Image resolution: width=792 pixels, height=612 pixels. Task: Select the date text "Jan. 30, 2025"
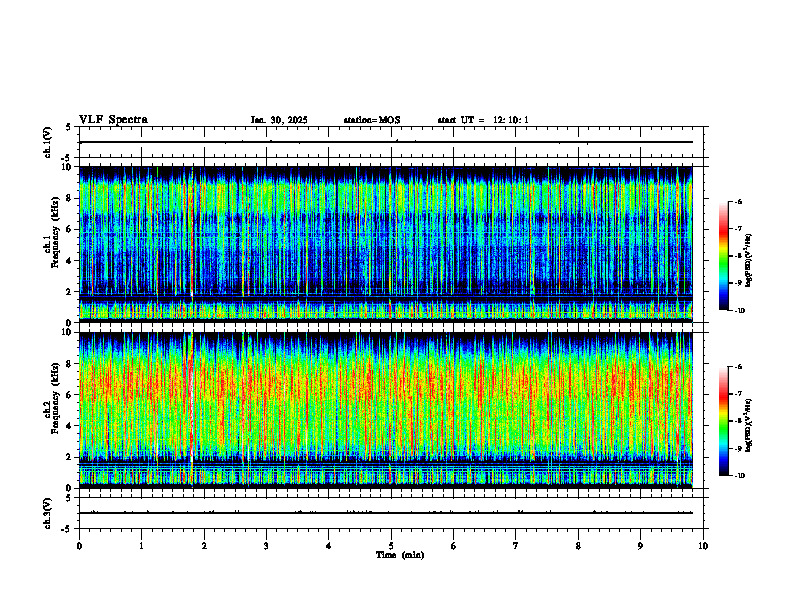coord(279,120)
